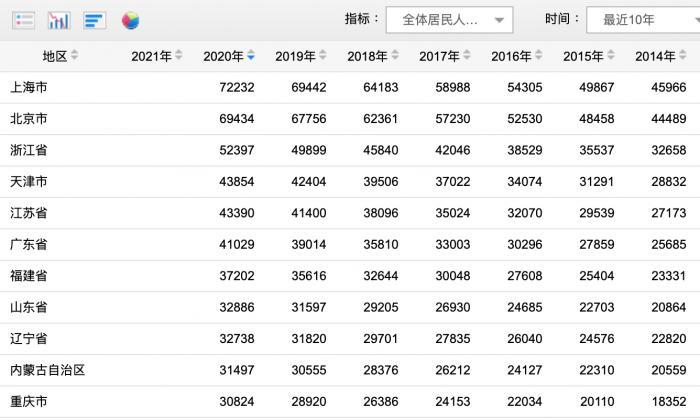Open the 指标 indicator dropdown
700x420 pixels.
[449, 20]
